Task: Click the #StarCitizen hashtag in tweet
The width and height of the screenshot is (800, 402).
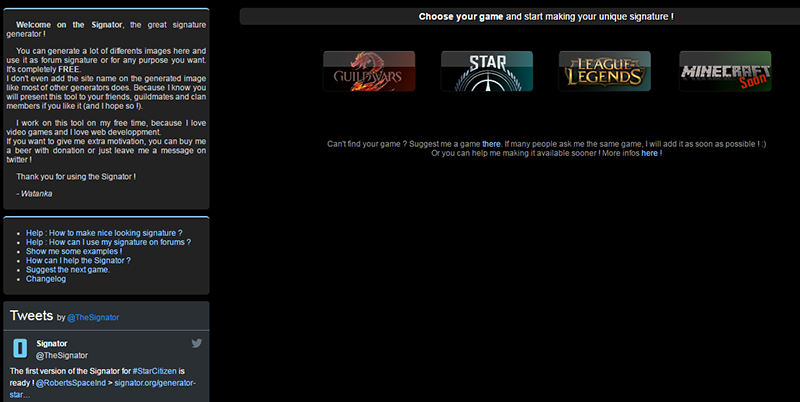Action: [155, 371]
